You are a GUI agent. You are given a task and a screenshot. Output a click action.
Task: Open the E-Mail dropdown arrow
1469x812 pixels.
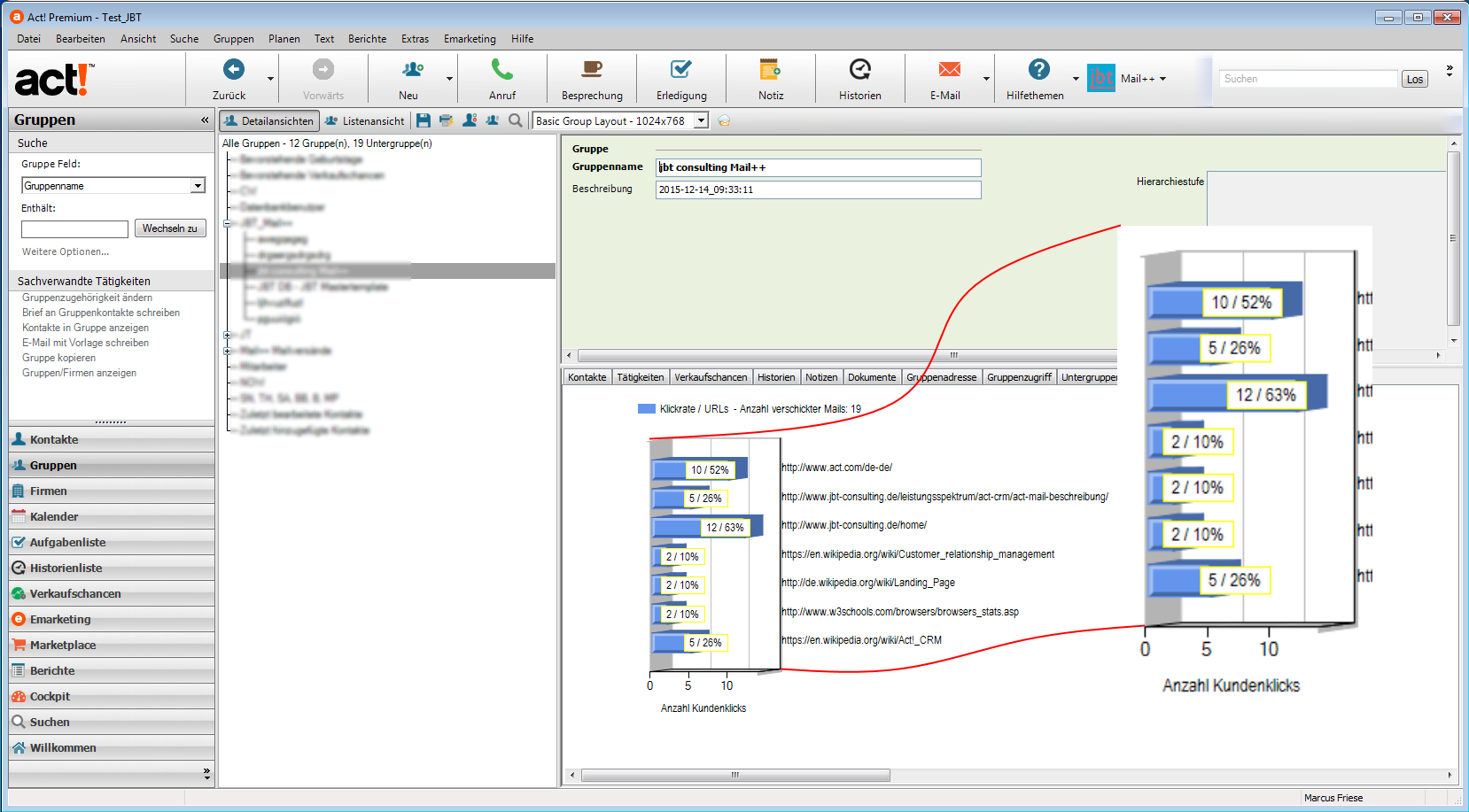[x=986, y=79]
